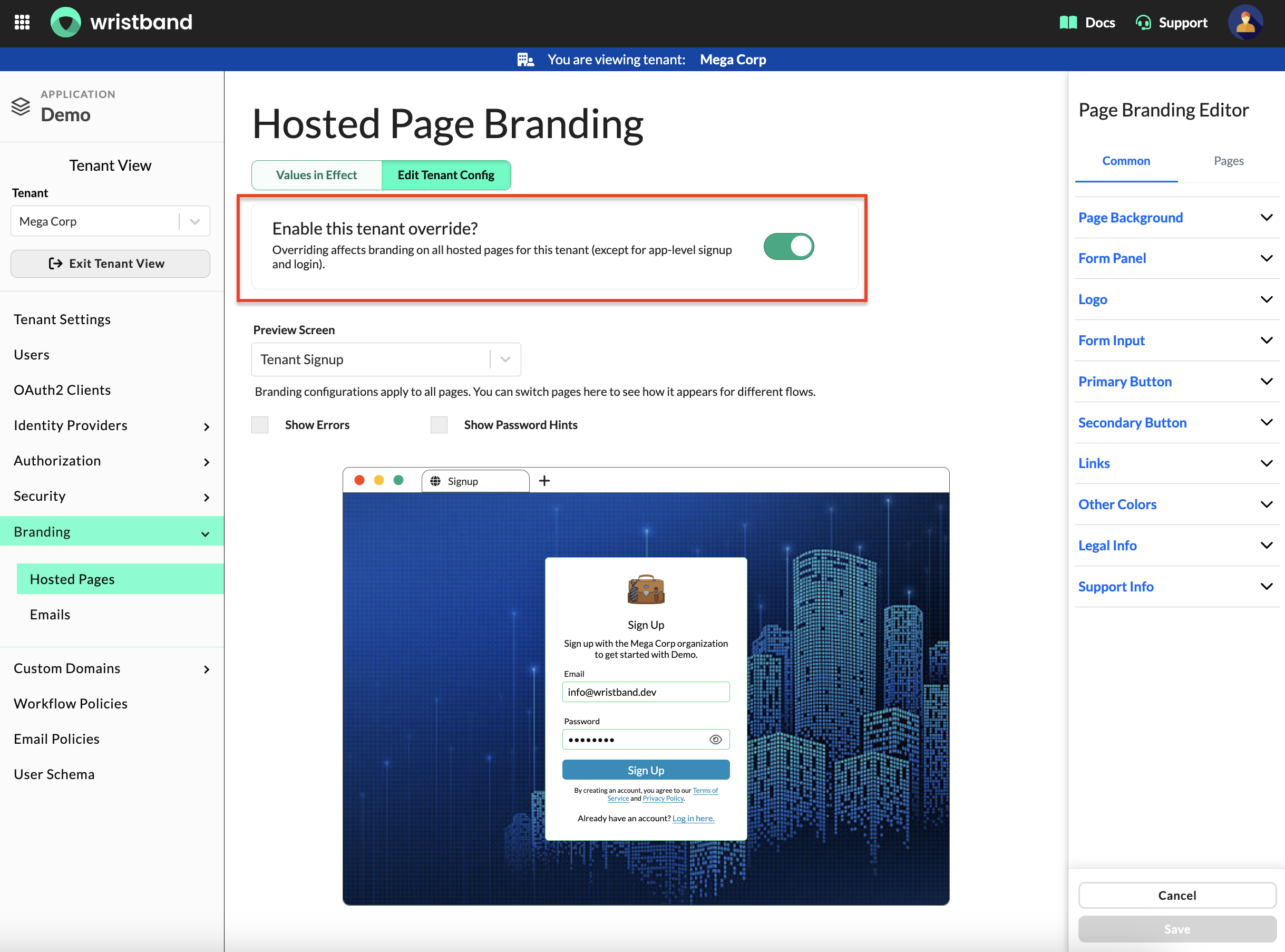This screenshot has width=1285, height=952.
Task: Check the Show Errors checkbox
Action: click(260, 425)
